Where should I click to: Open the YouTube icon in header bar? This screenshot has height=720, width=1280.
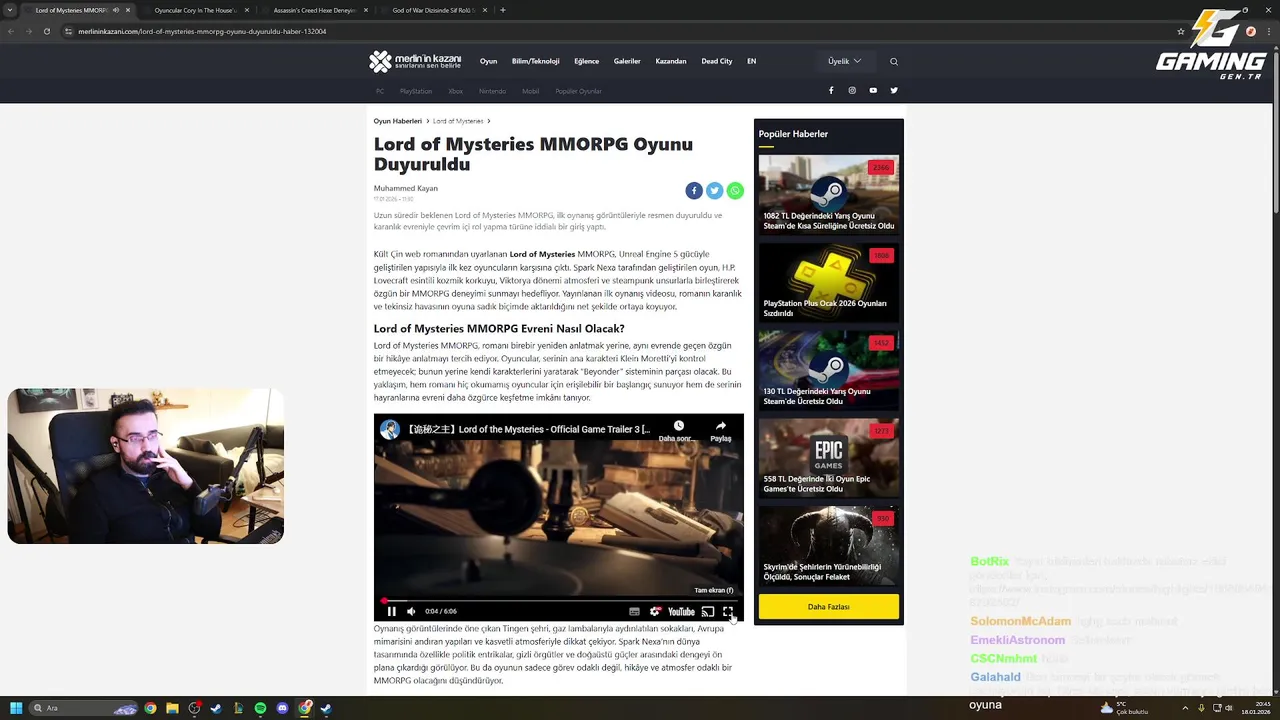873,90
